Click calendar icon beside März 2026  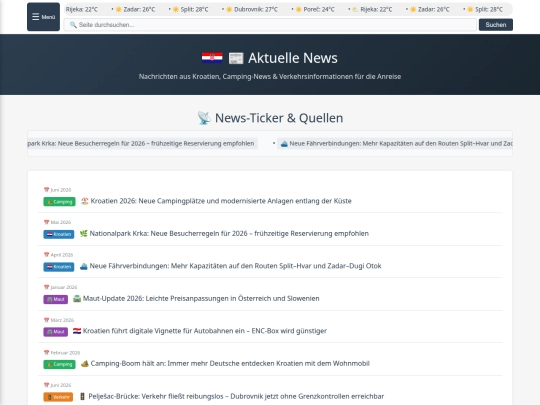46,320
